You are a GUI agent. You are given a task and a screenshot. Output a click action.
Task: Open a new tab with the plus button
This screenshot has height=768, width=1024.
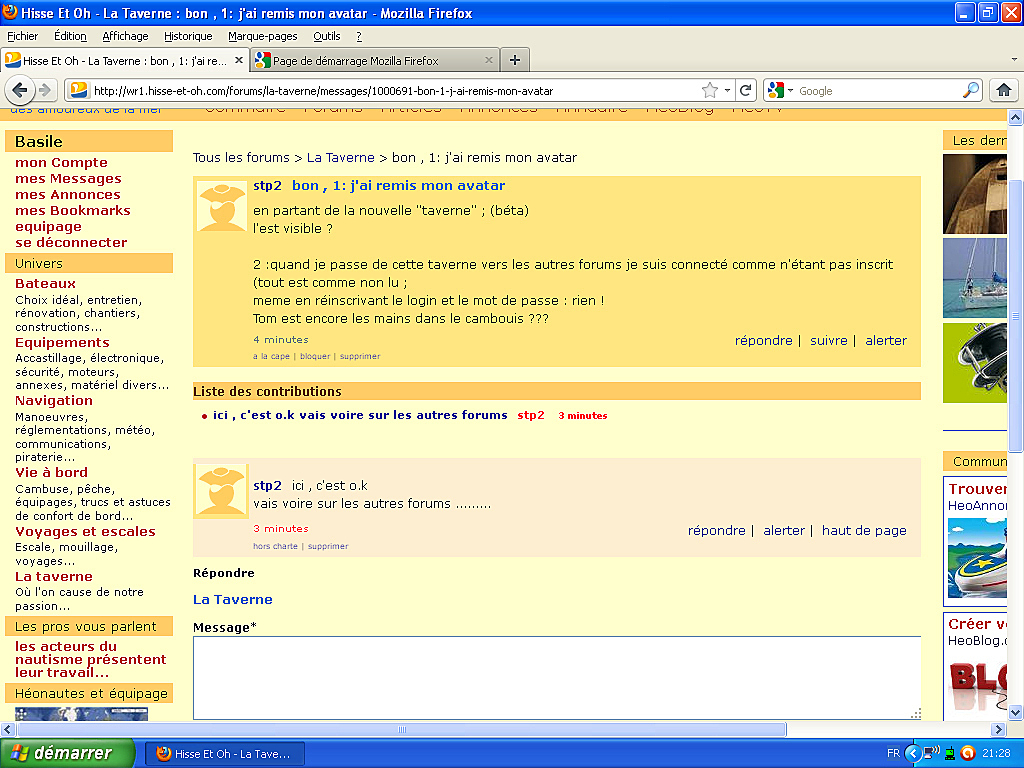pyautogui.click(x=515, y=60)
